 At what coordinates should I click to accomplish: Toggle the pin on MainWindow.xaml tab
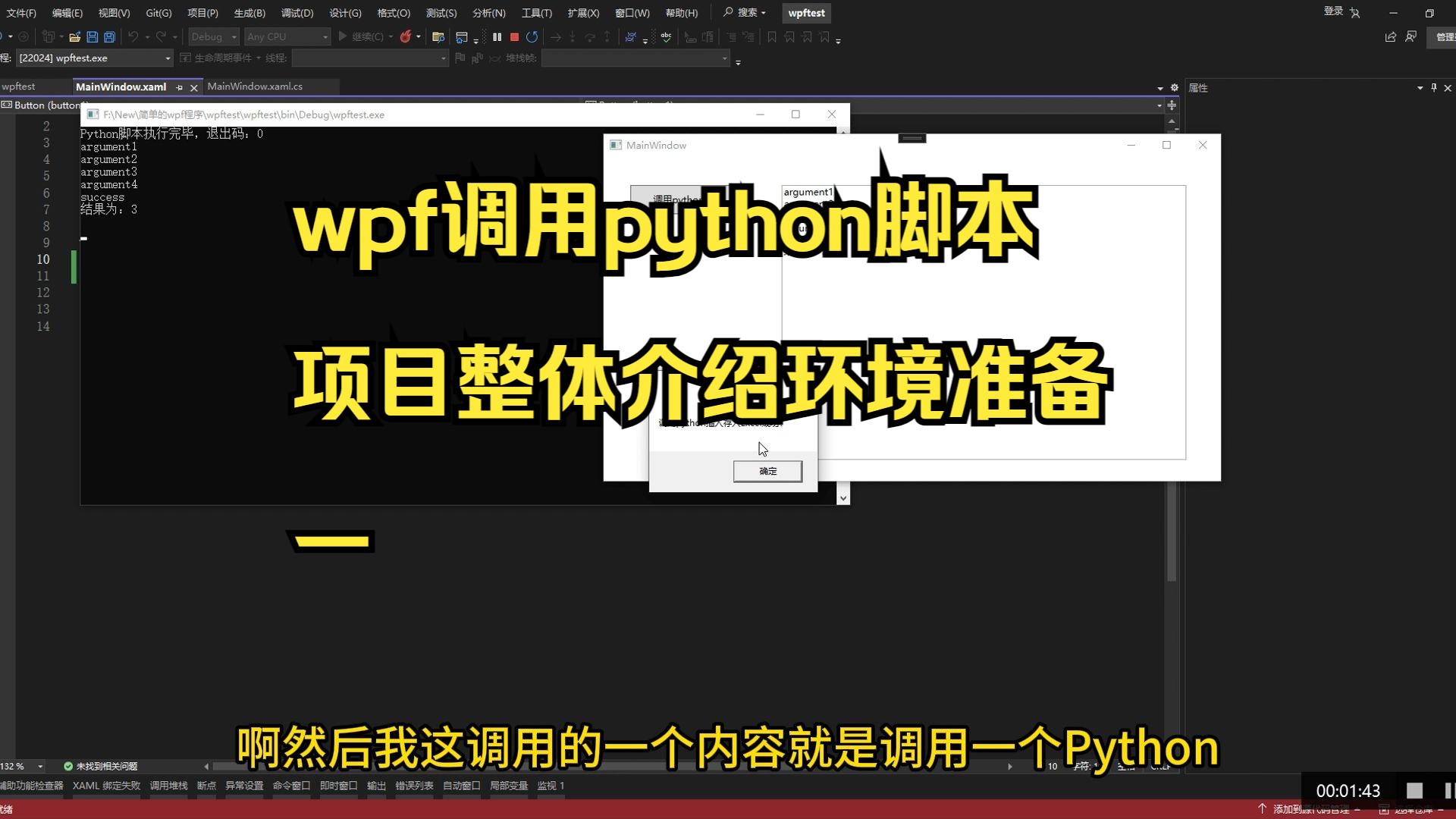click(x=180, y=87)
